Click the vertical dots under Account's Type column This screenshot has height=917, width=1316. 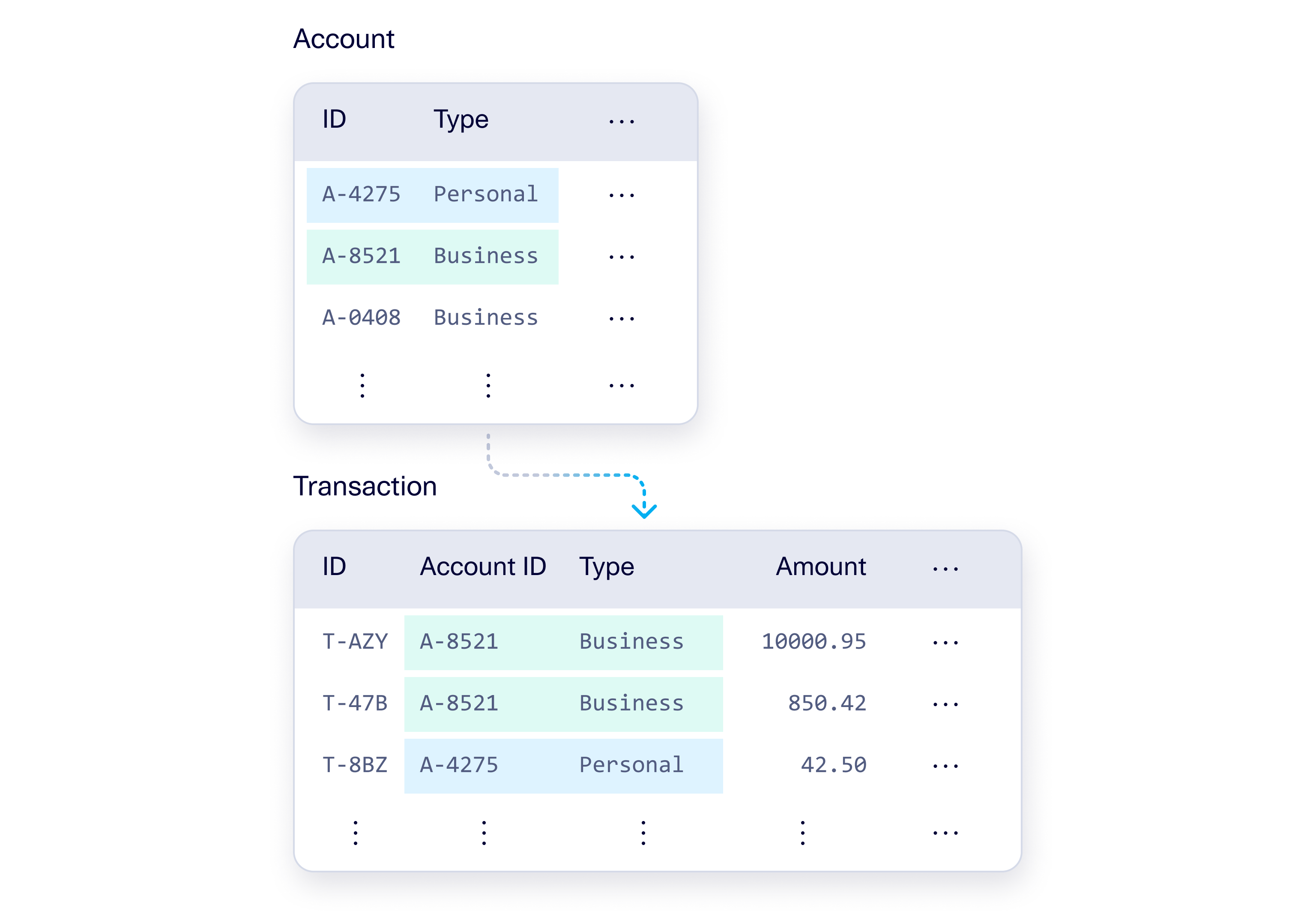pyautogui.click(x=488, y=385)
